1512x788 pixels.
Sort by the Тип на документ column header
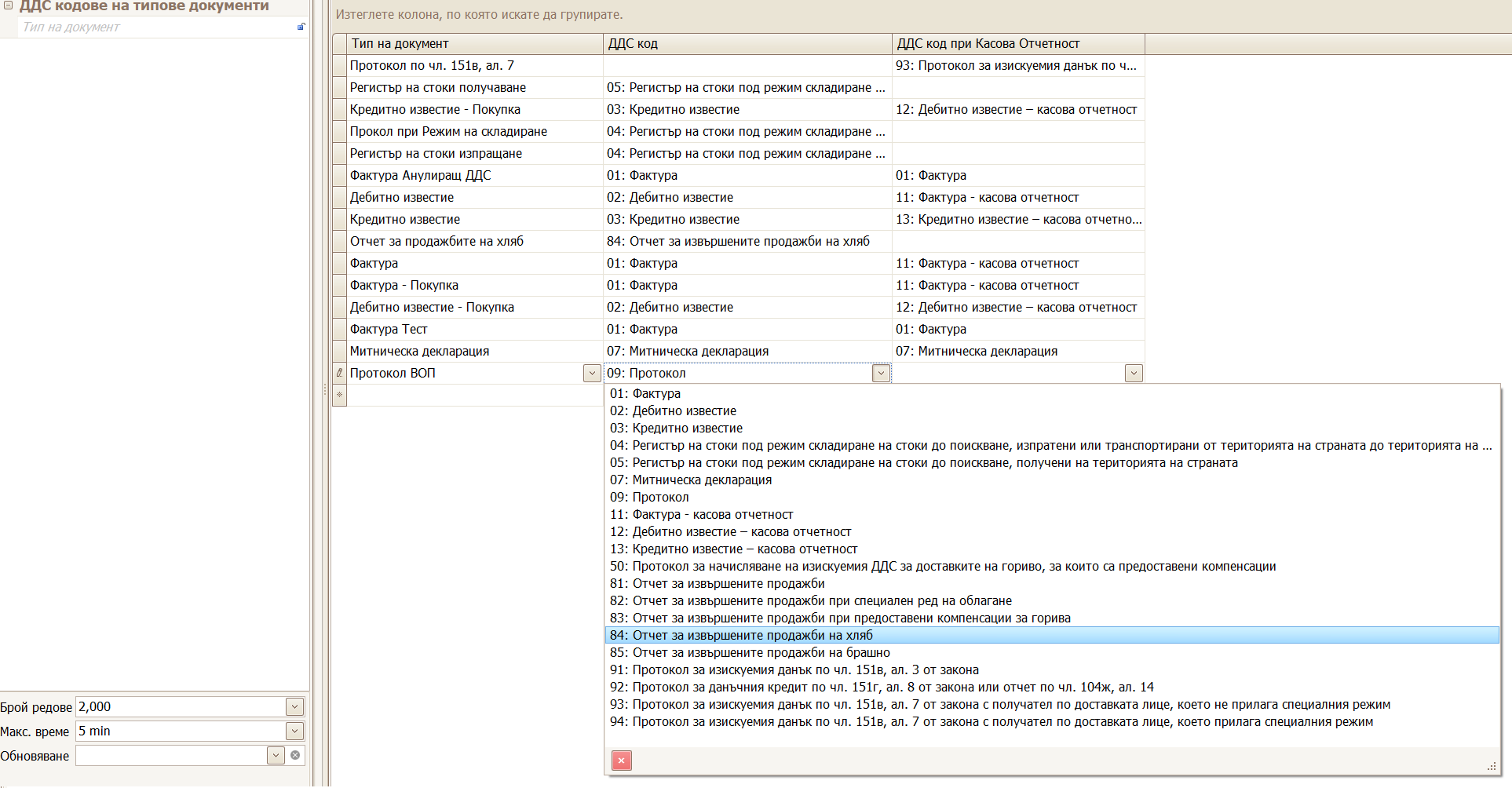[475, 44]
